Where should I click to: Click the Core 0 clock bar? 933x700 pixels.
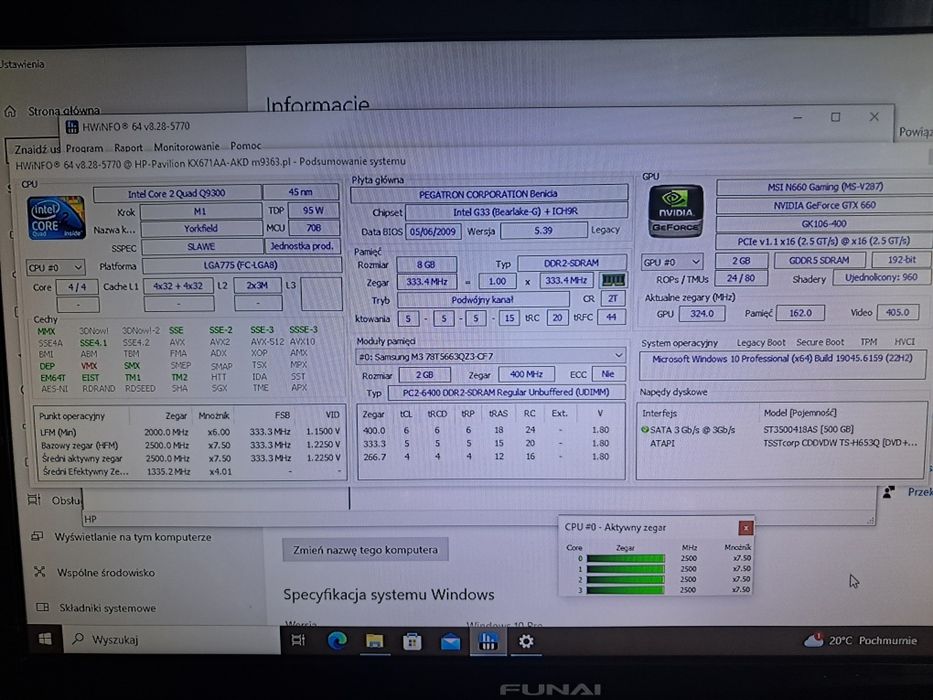pos(625,558)
